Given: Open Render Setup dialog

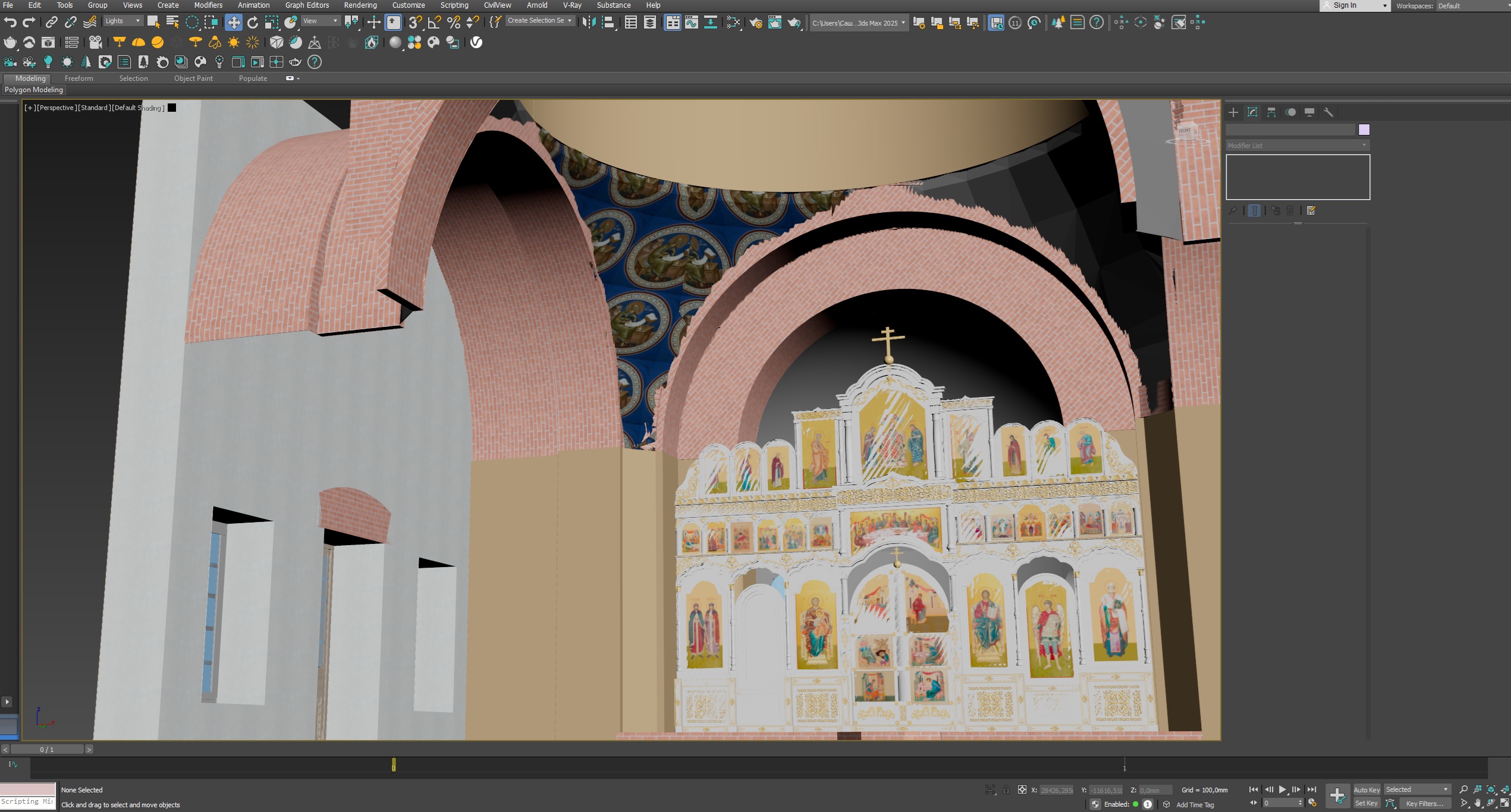Looking at the screenshot, I should tap(756, 23).
